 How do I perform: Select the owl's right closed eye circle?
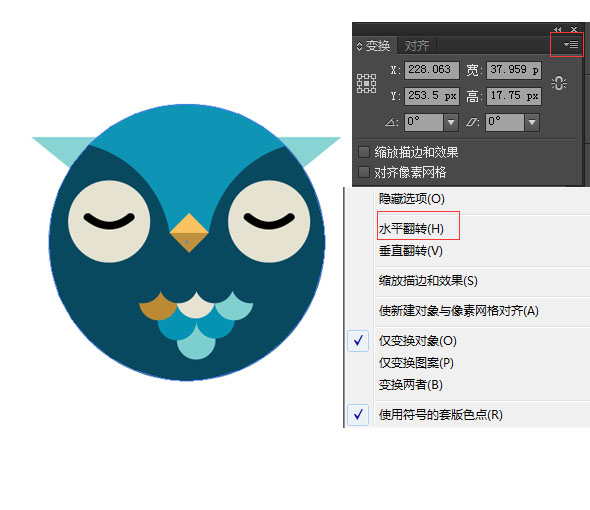point(269,221)
